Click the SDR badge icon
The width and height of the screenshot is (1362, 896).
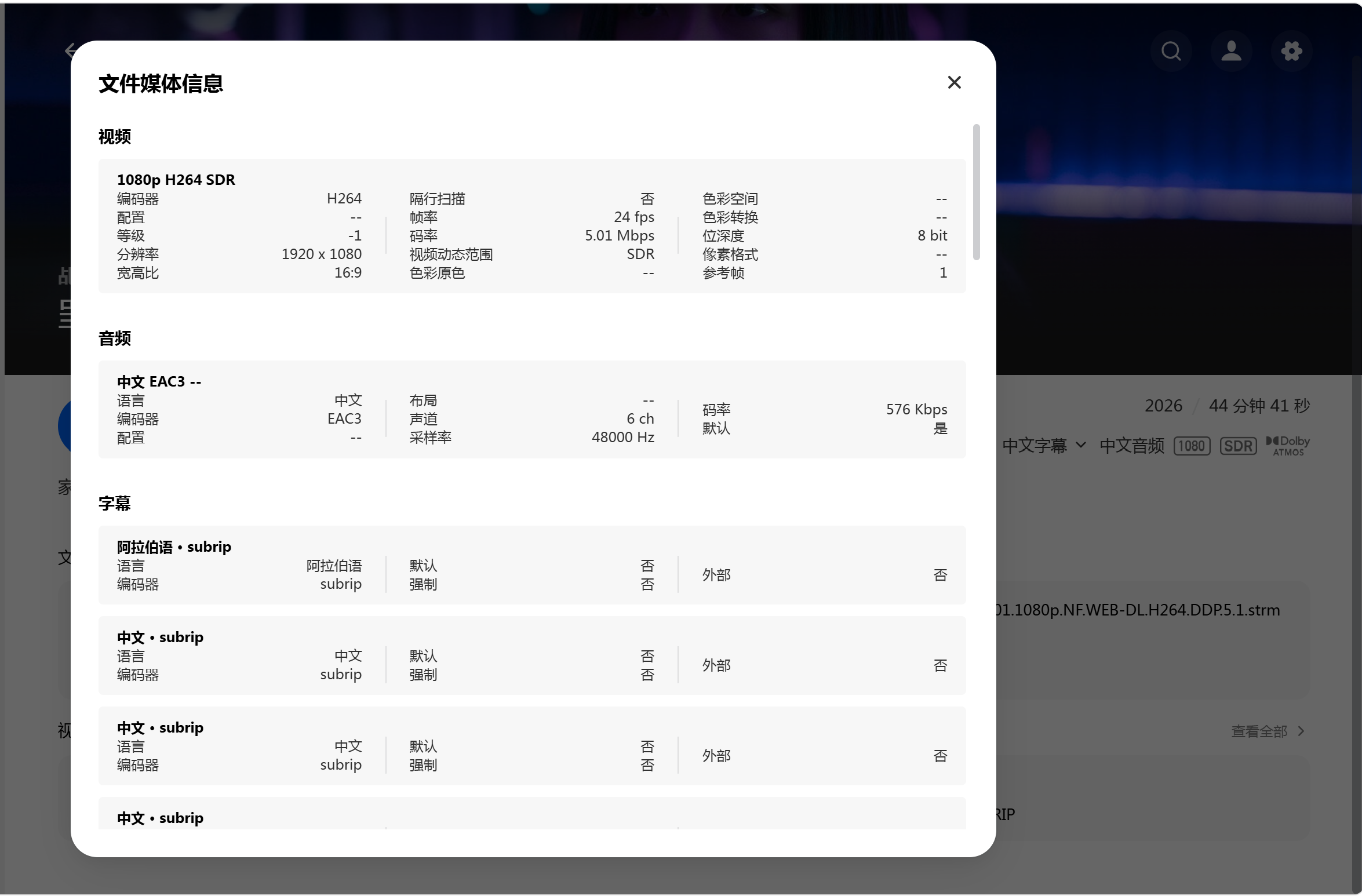coord(1238,446)
